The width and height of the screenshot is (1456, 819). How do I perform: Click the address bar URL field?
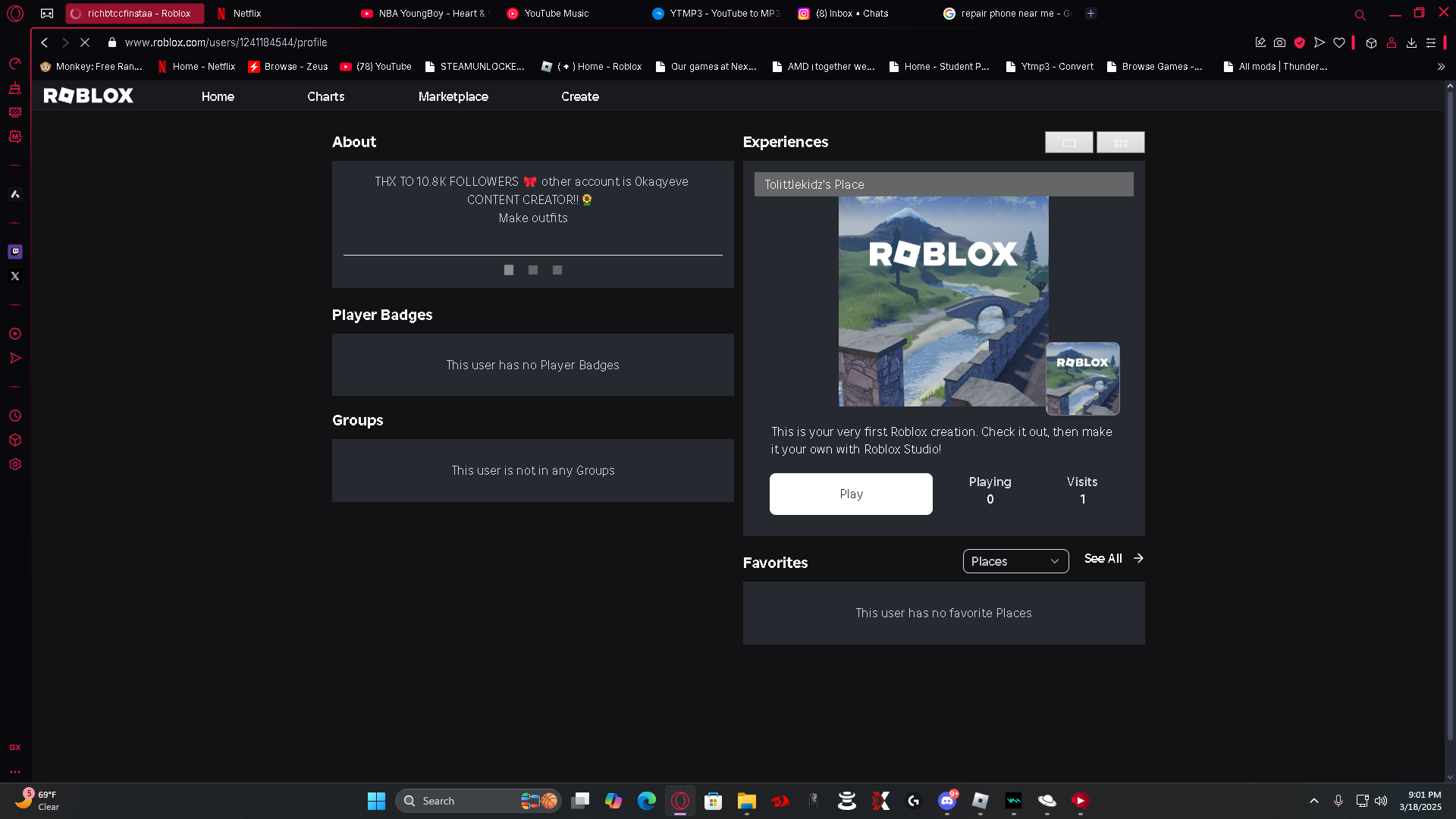[226, 42]
